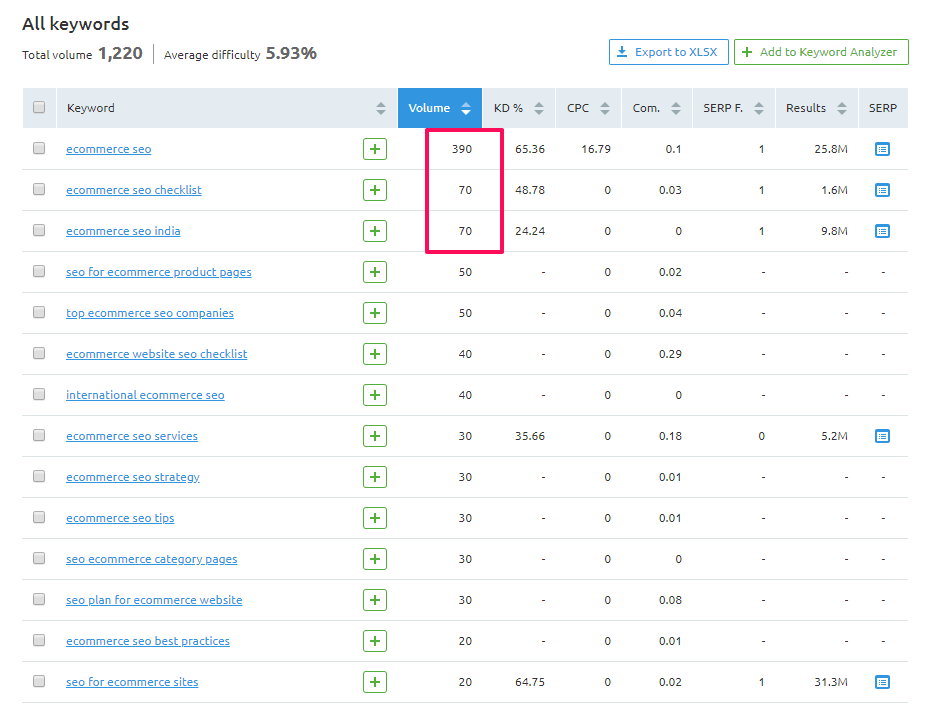Check the 'ecommerce seo checklist' row checkbox
This screenshot has width=933, height=705.
pyautogui.click(x=39, y=189)
